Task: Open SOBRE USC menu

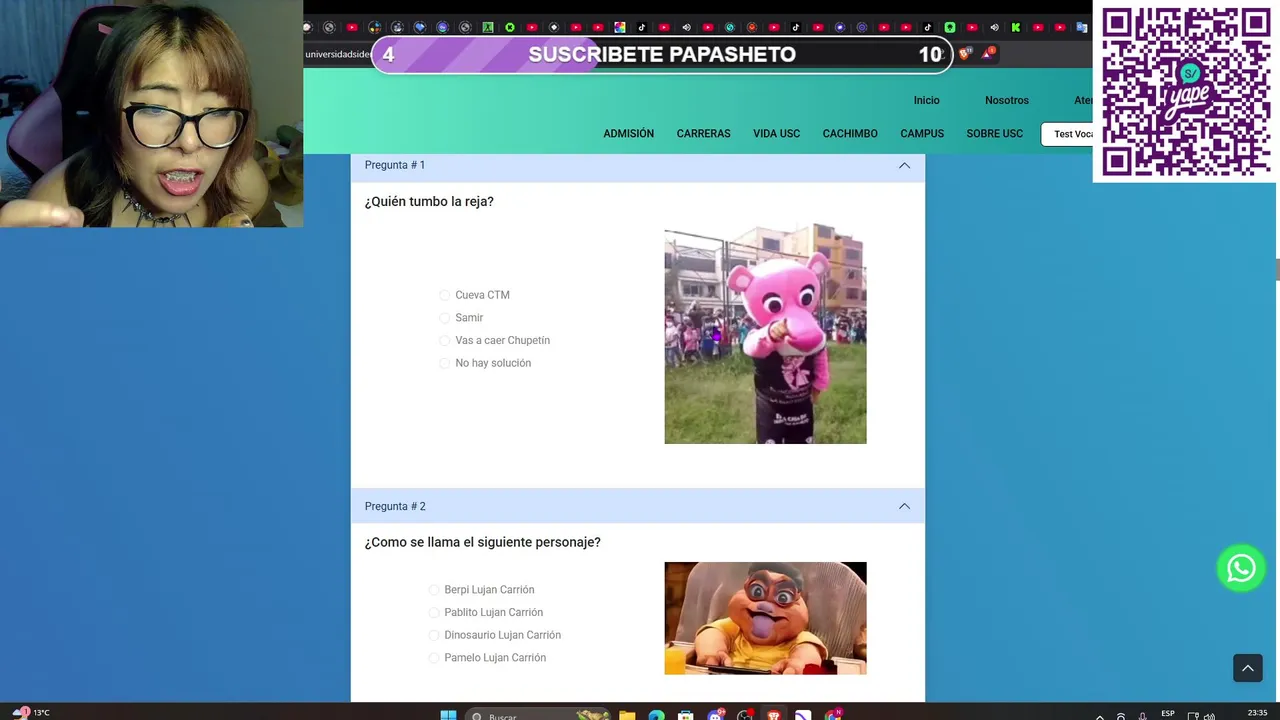Action: tap(994, 134)
